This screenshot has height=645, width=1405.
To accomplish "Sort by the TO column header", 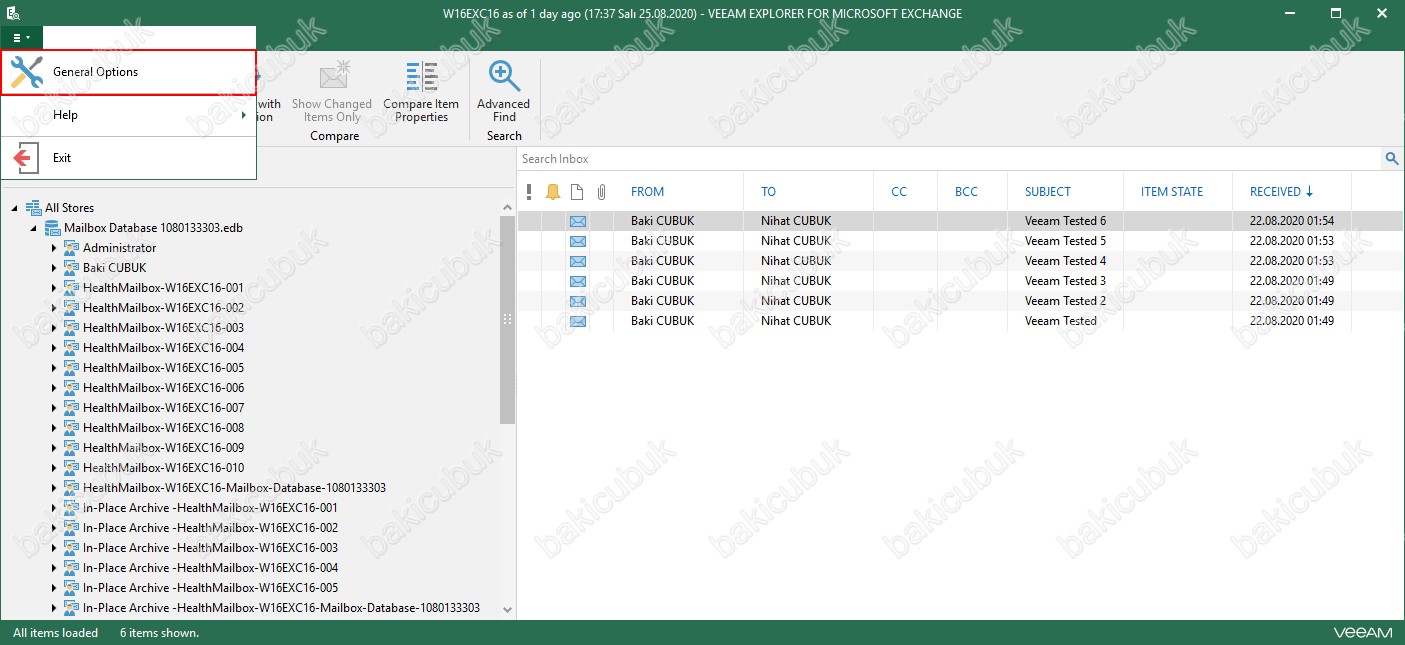I will 768,192.
